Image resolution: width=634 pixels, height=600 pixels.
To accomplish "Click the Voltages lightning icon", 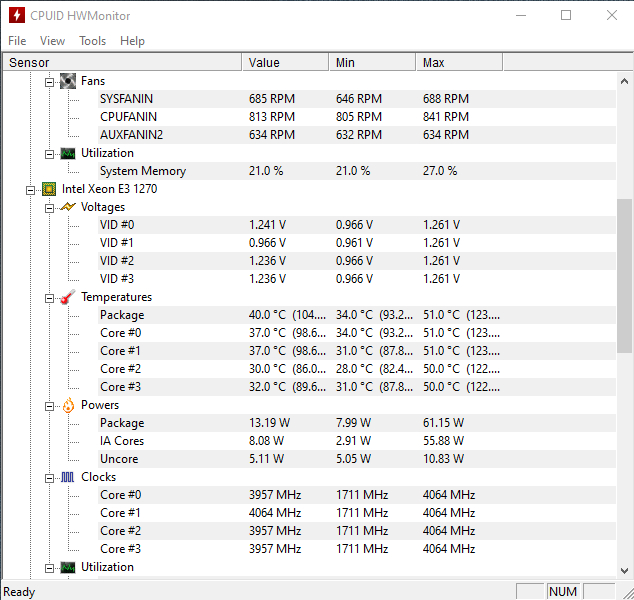I will 68,207.
